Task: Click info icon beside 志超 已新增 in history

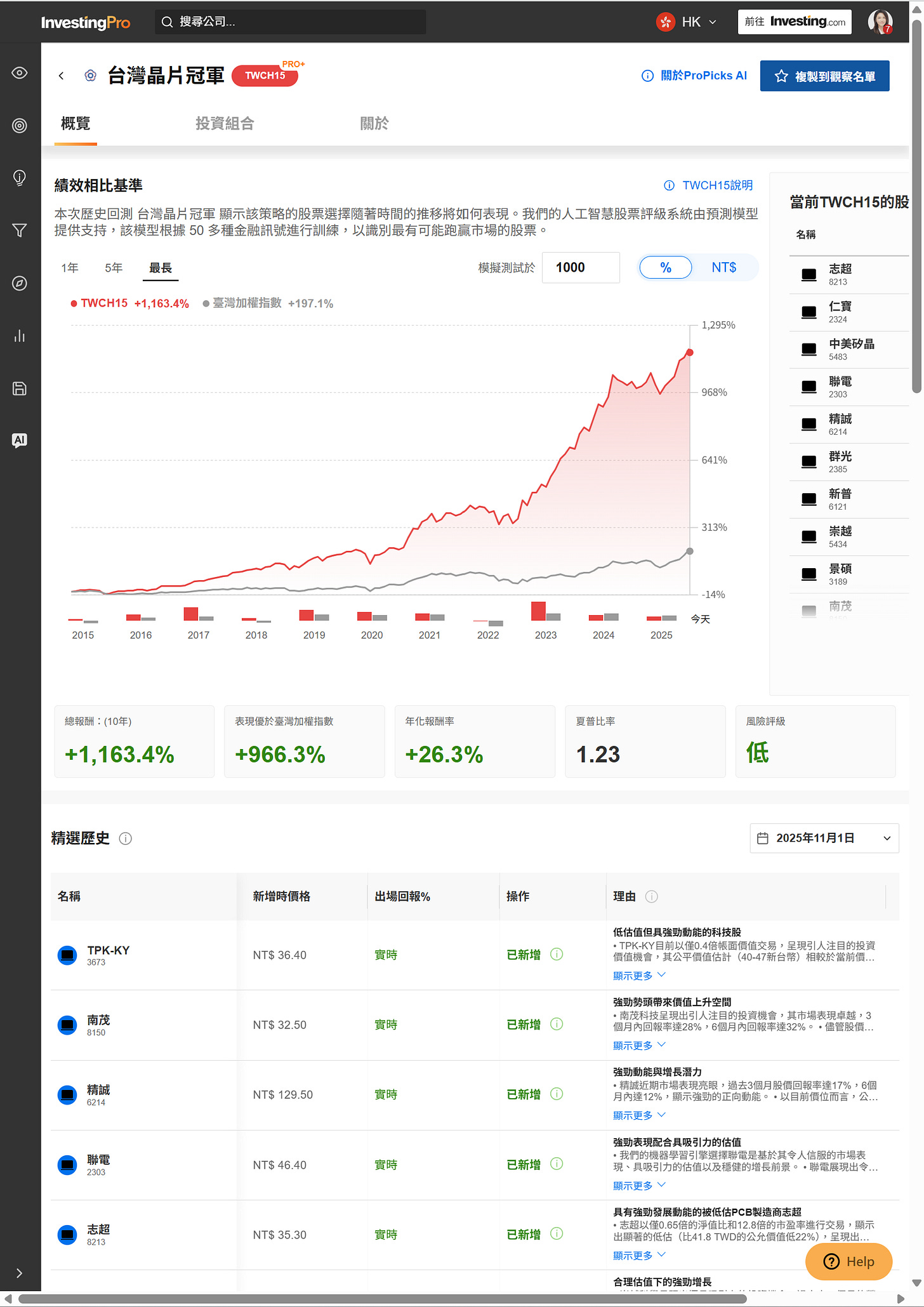Action: tap(557, 1233)
